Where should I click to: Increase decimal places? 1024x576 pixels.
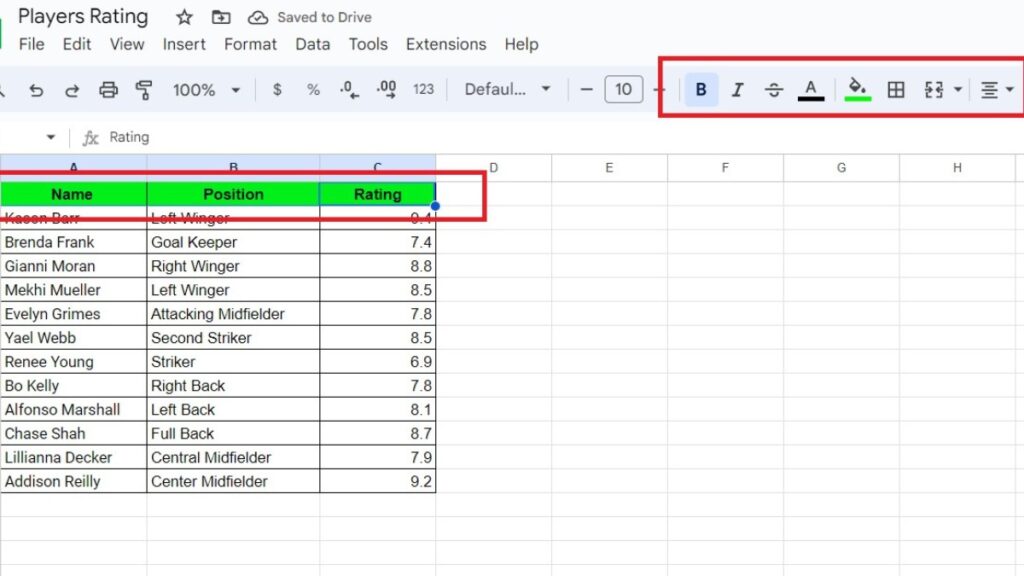(x=386, y=89)
